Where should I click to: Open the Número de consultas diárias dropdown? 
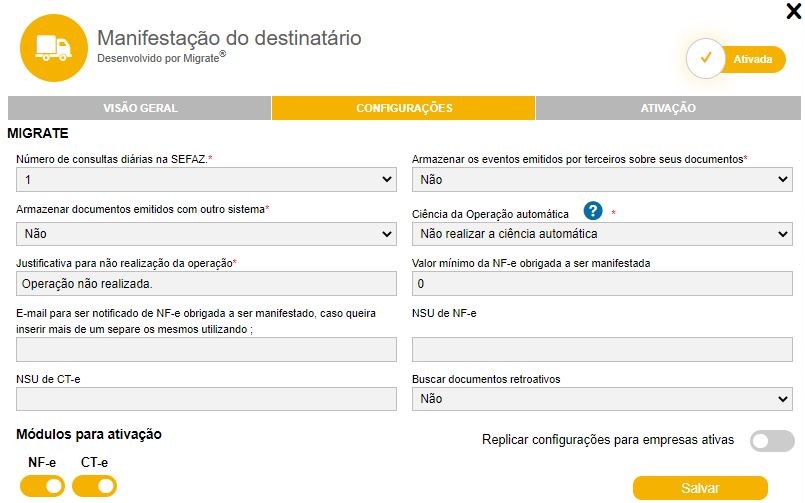pos(206,180)
